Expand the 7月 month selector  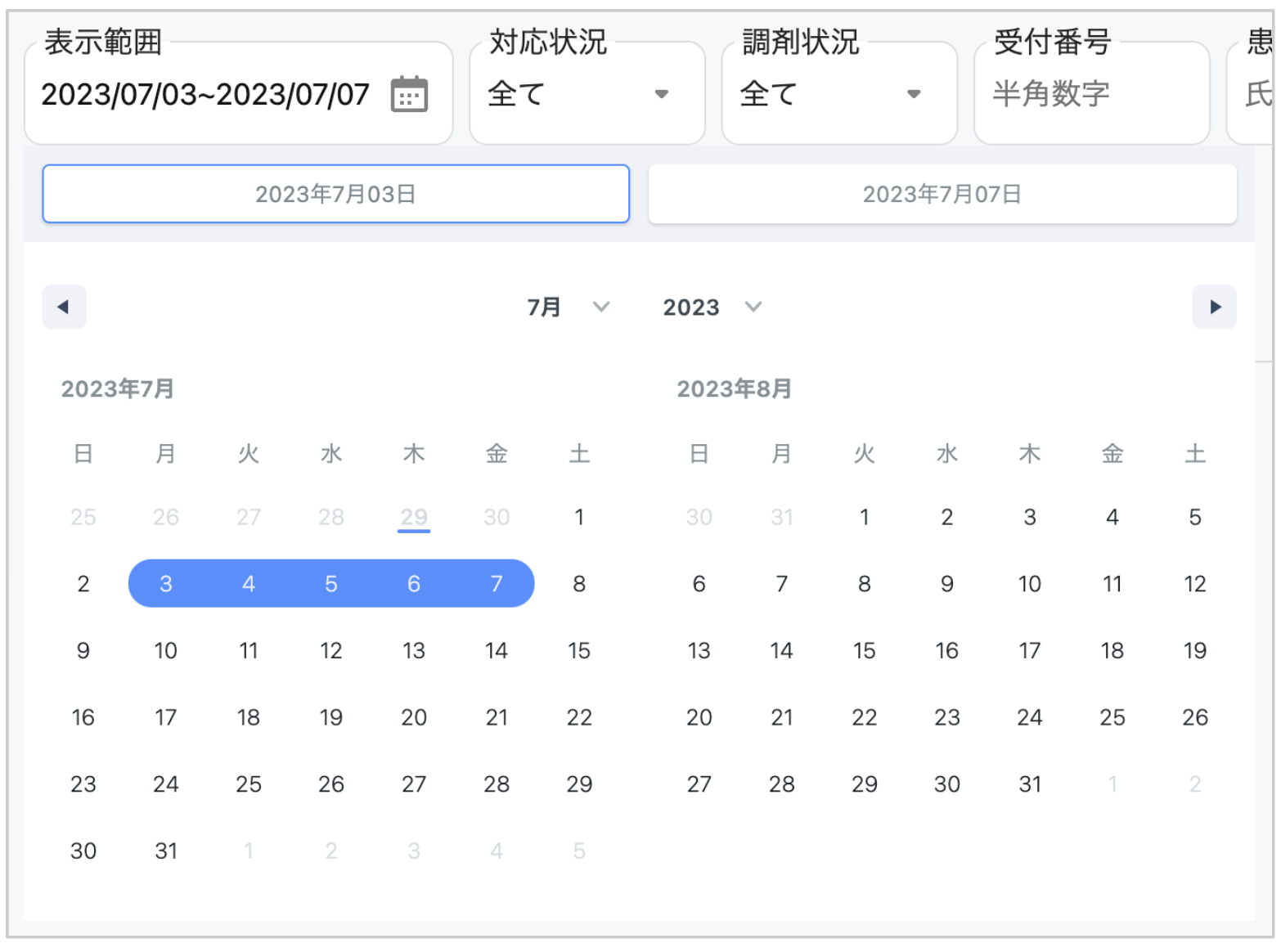click(x=568, y=307)
